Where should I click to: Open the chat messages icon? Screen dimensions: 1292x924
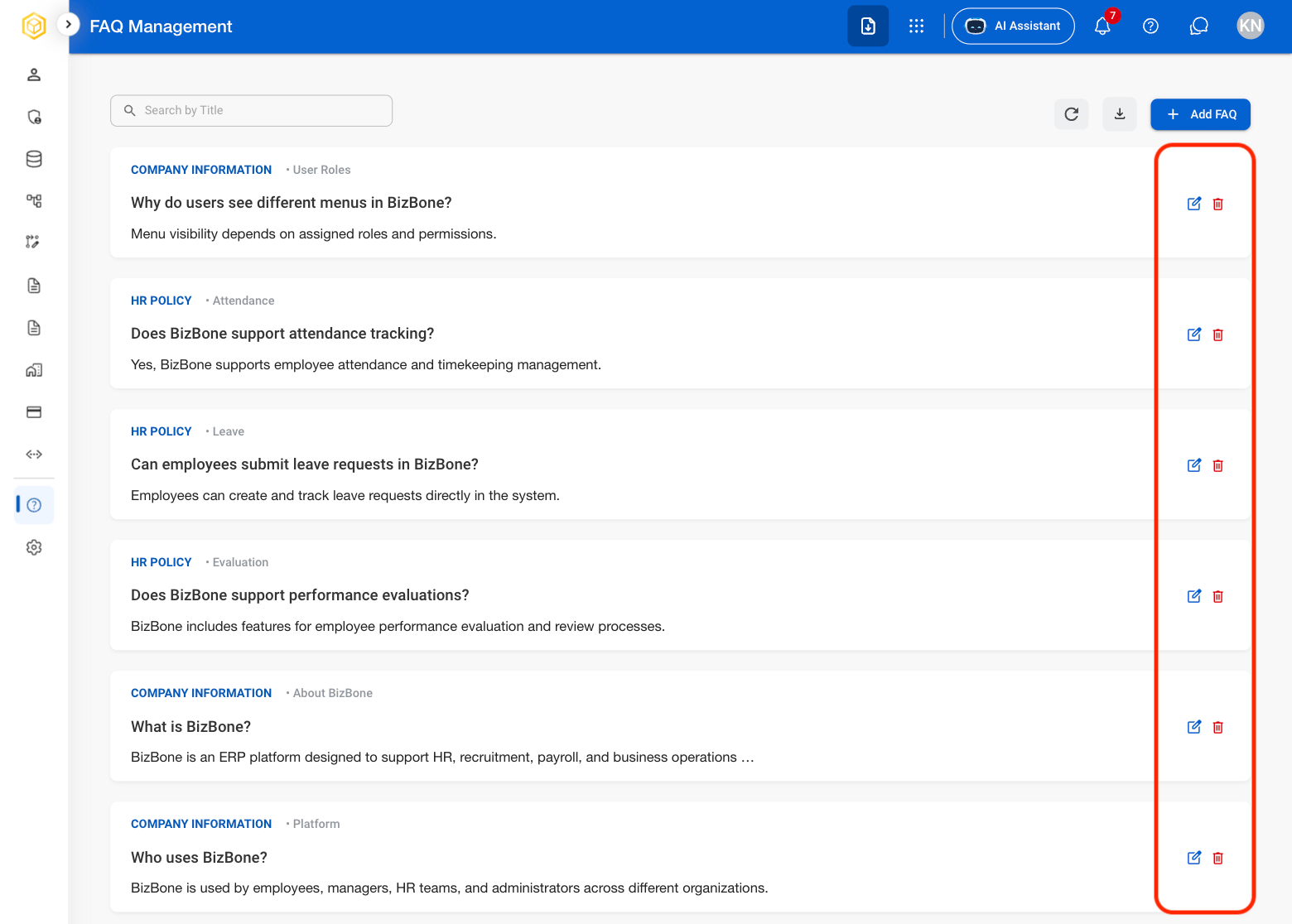[1198, 26]
